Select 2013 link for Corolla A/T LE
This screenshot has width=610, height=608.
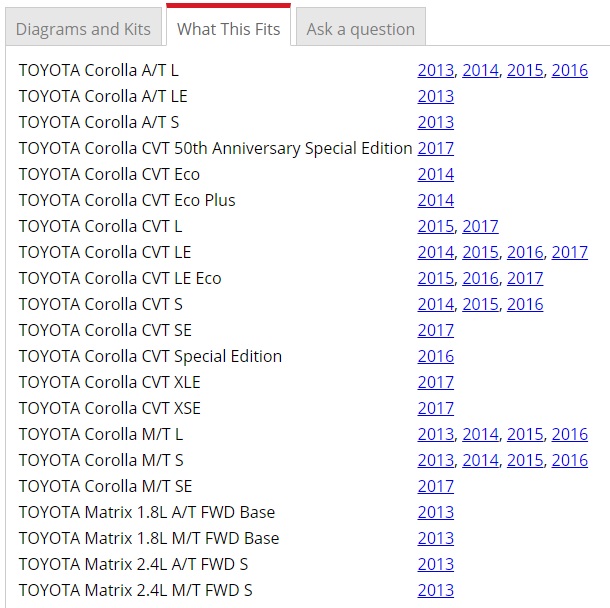pos(435,96)
